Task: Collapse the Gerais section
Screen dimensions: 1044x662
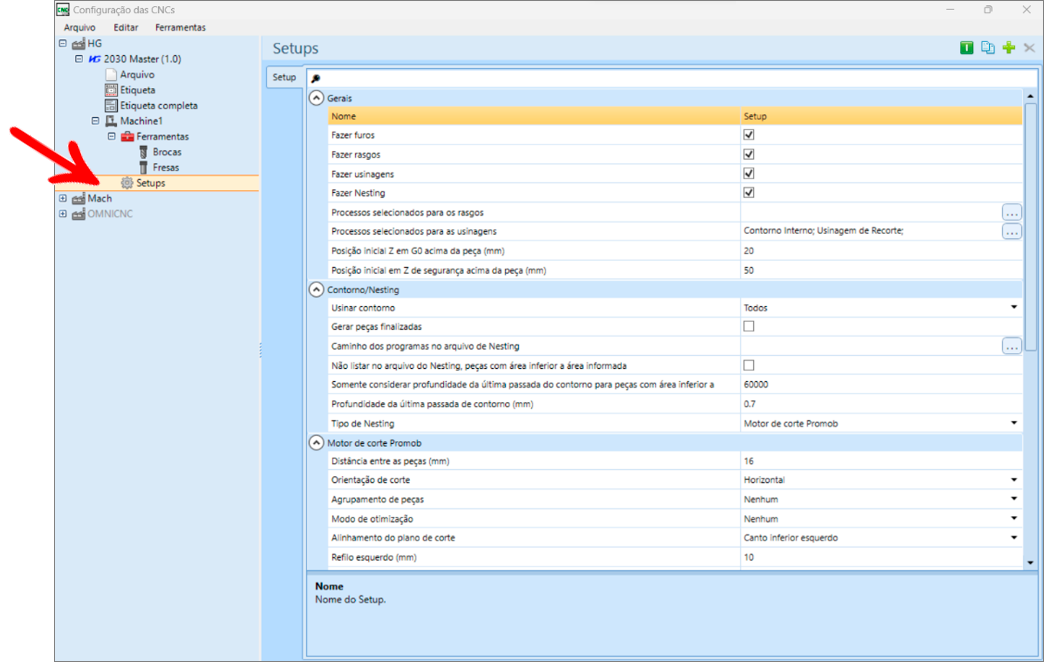Action: click(316, 98)
